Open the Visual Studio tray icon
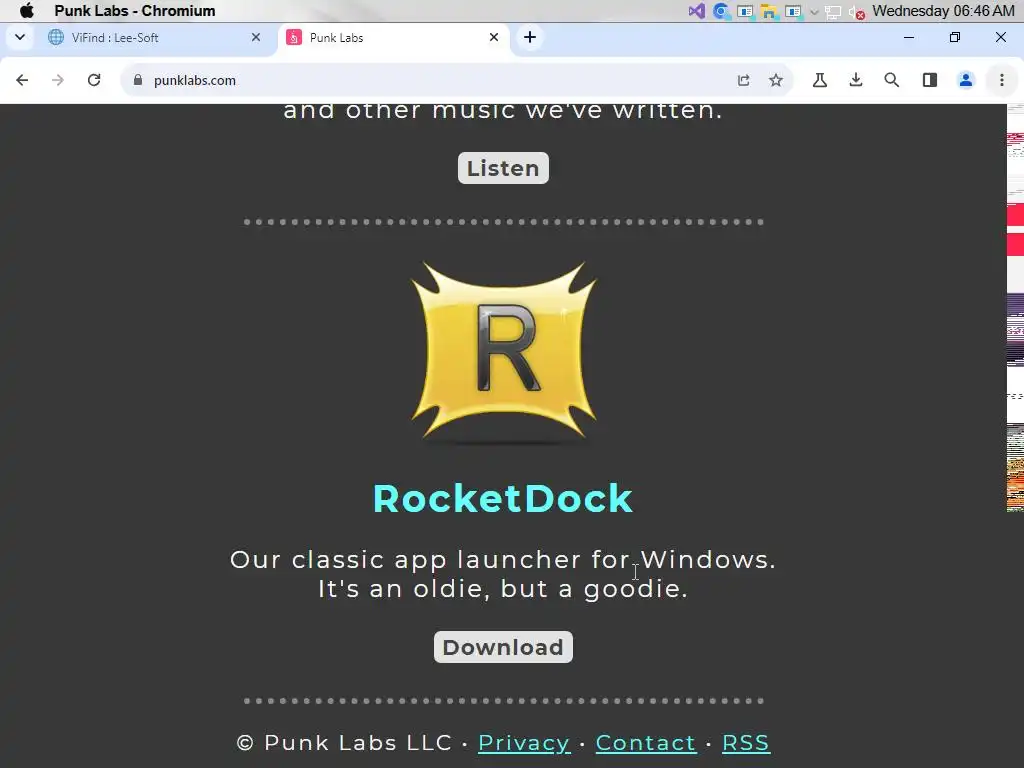 [x=696, y=11]
